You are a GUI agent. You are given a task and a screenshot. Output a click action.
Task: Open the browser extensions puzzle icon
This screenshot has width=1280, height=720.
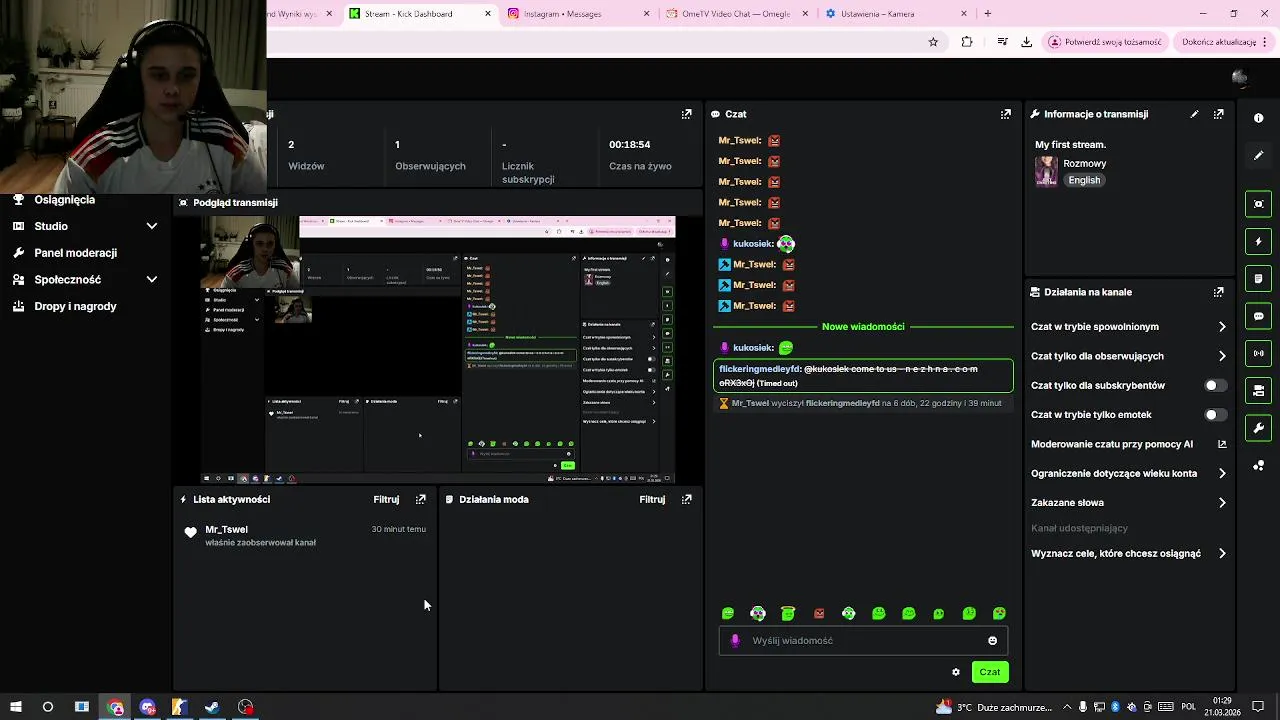[967, 42]
